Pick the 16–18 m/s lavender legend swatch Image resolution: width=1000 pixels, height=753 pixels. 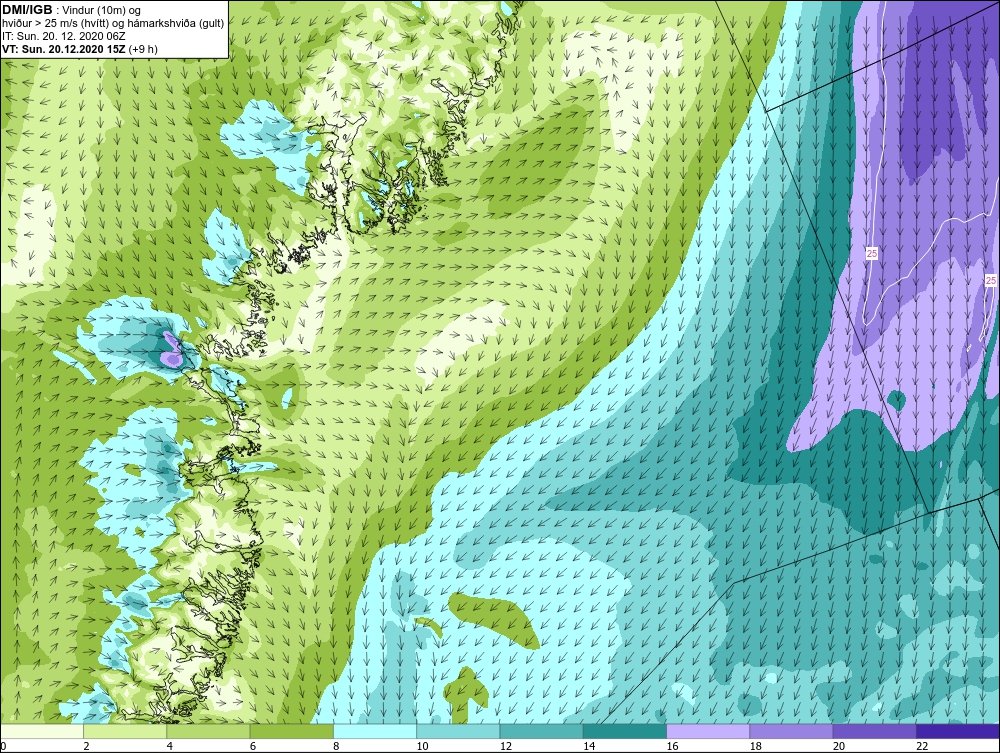[708, 731]
